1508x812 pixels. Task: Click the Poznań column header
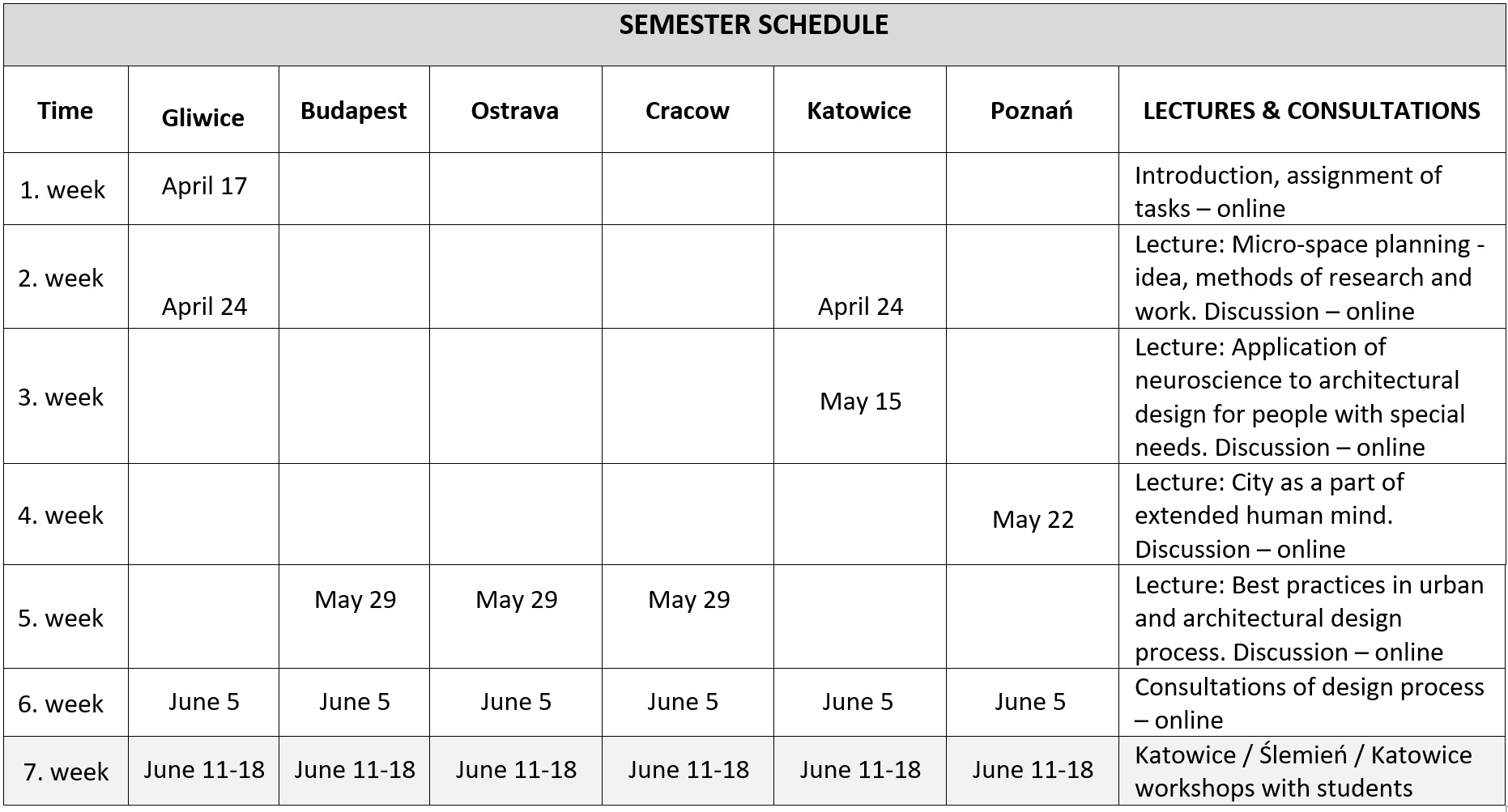(x=1031, y=110)
